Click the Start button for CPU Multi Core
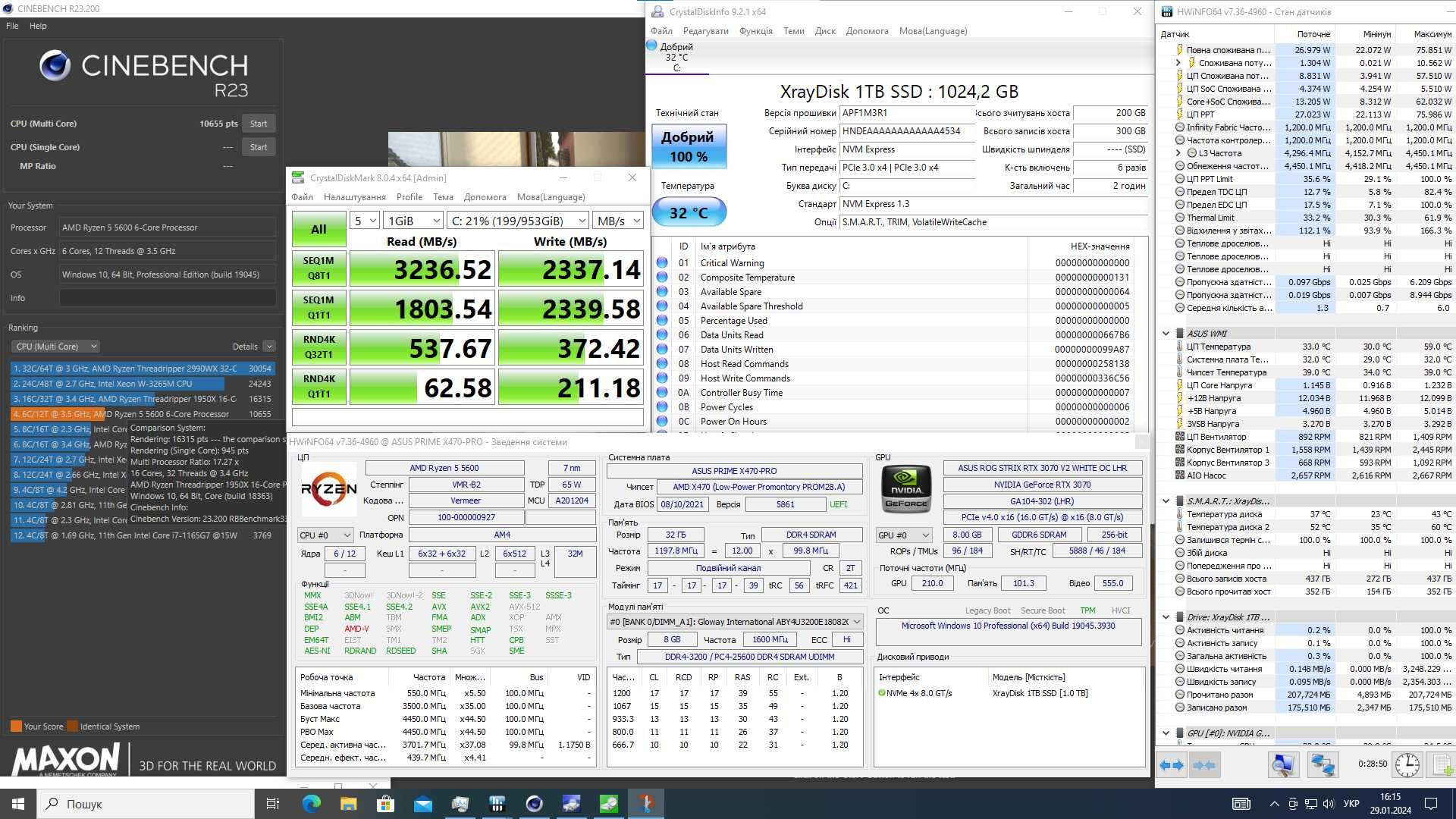The image size is (1456, 819). pos(258,123)
